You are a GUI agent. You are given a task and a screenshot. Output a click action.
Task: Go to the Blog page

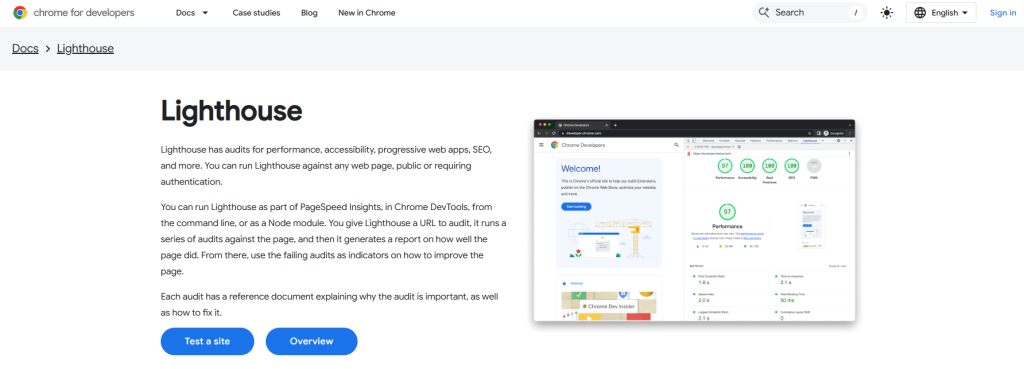tap(310, 12)
